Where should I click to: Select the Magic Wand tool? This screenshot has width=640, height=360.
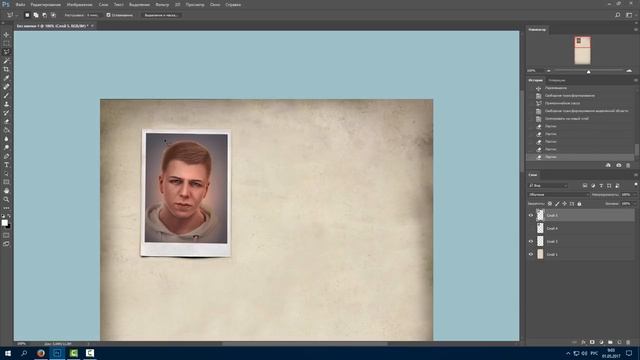6,61
